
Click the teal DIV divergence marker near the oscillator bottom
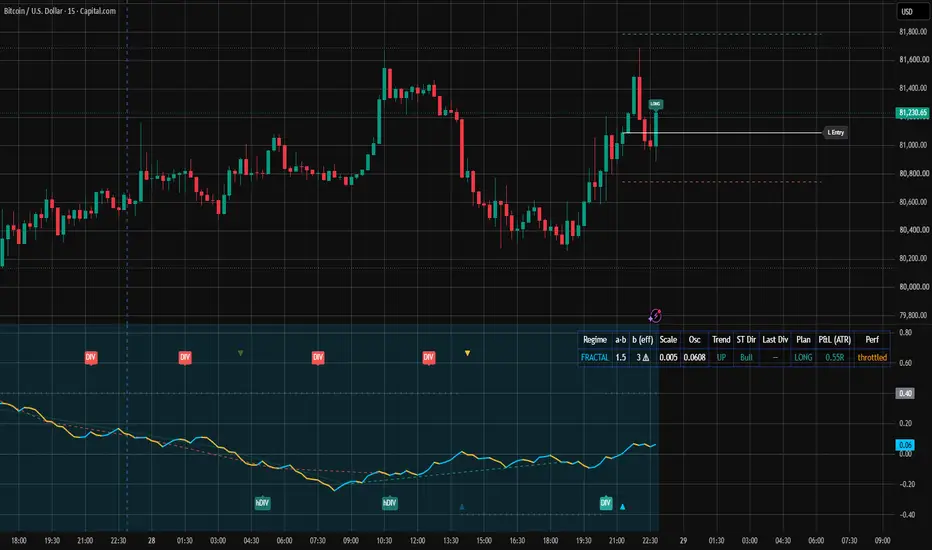tap(606, 503)
